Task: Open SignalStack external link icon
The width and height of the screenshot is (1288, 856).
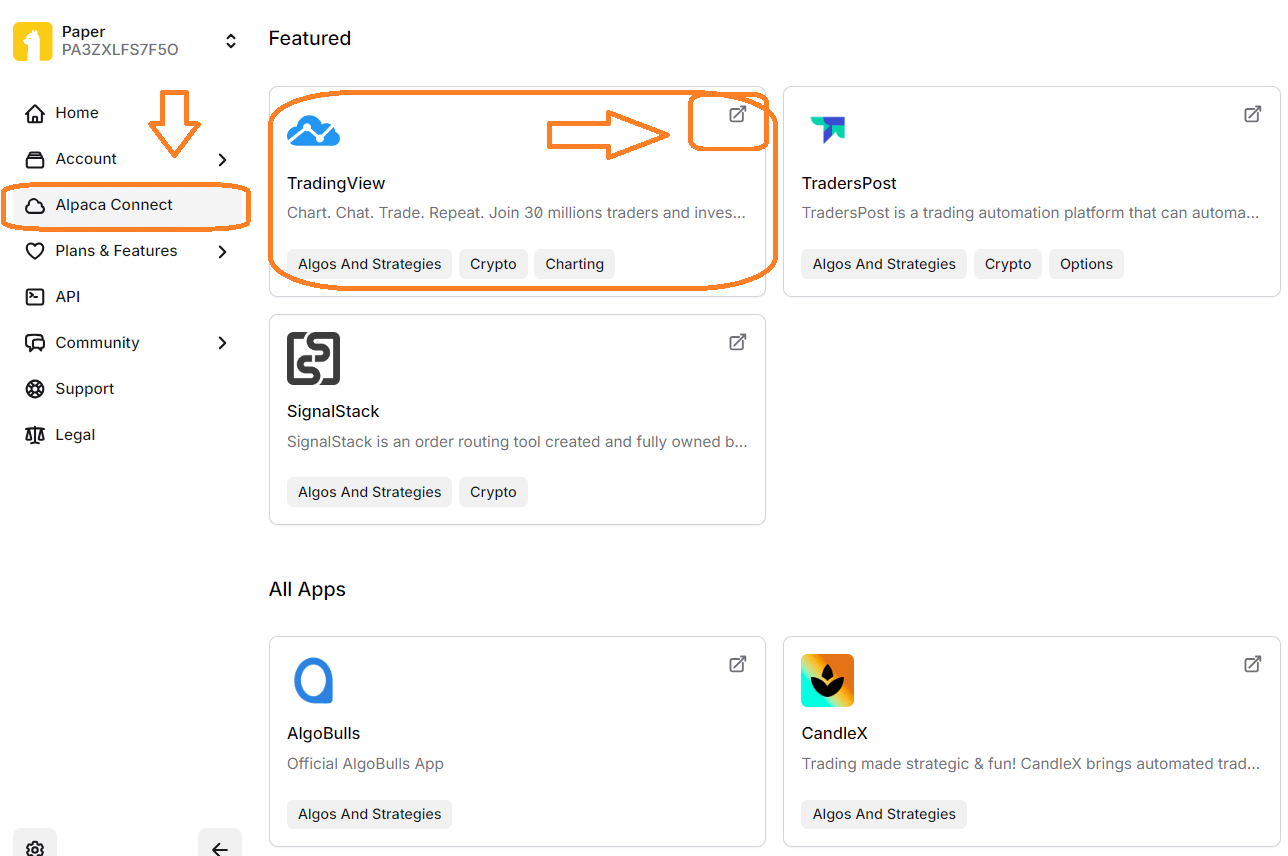Action: point(737,342)
